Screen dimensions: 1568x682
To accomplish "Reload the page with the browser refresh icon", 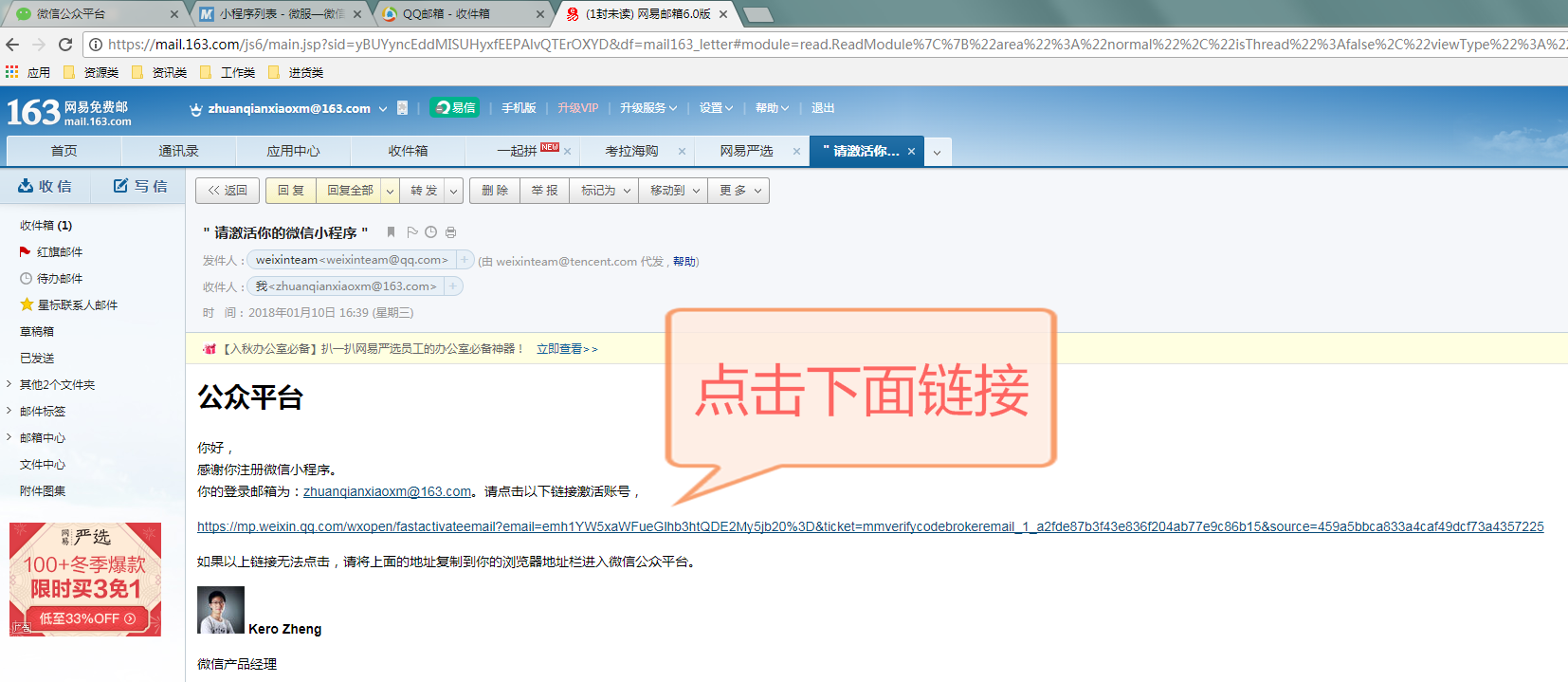I will click(x=65, y=45).
